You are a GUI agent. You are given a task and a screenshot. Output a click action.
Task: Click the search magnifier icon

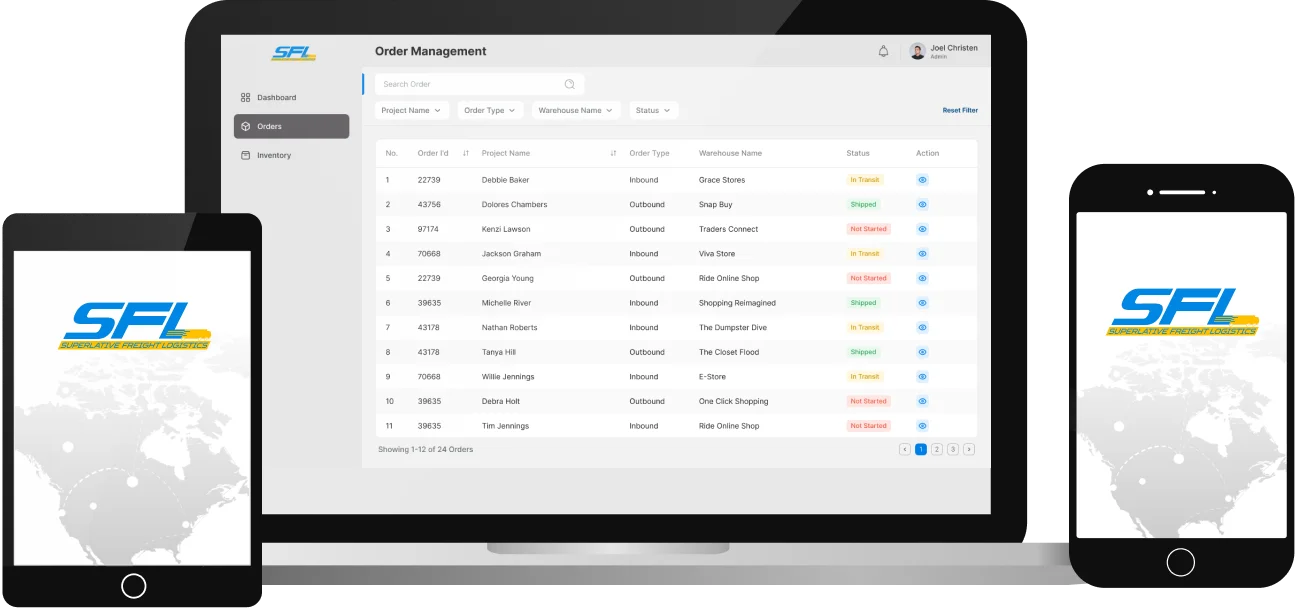(569, 85)
